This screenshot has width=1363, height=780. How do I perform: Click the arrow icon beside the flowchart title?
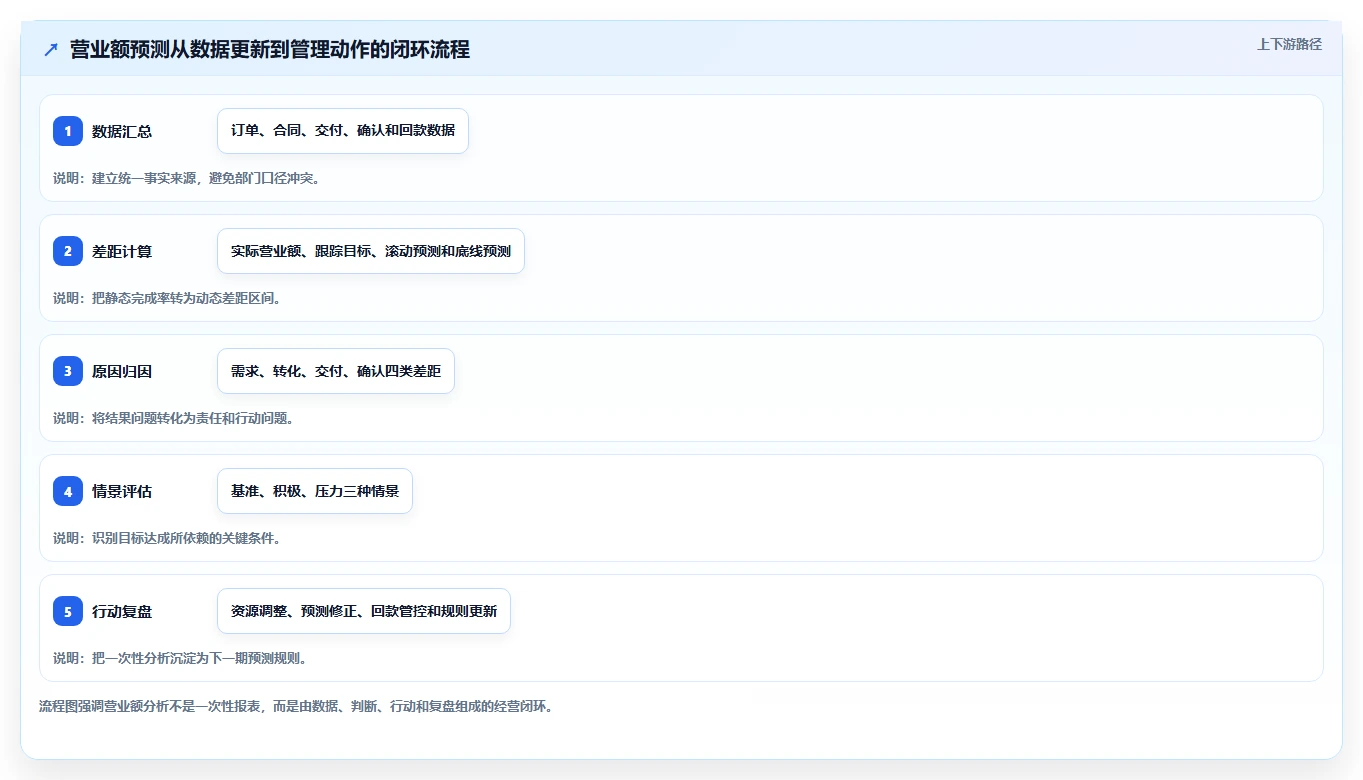[51, 50]
